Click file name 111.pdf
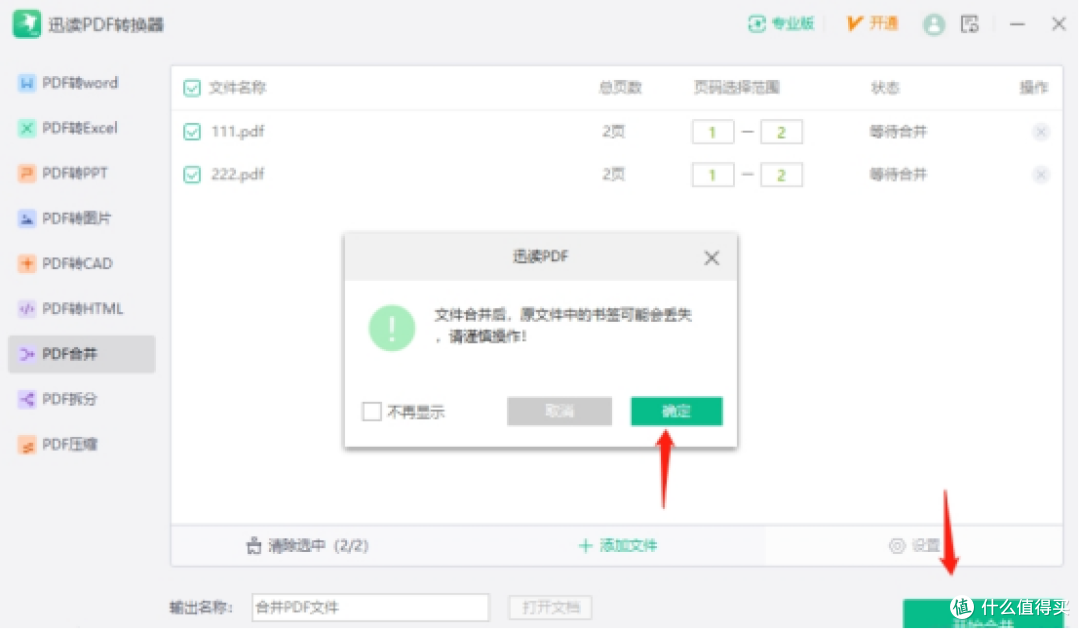The height and width of the screenshot is (630, 1080). pos(238,132)
